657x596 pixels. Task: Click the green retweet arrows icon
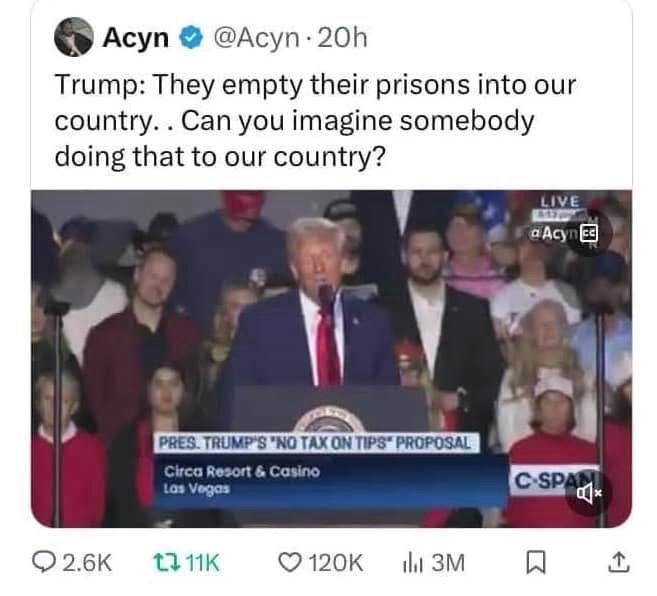(x=166, y=562)
